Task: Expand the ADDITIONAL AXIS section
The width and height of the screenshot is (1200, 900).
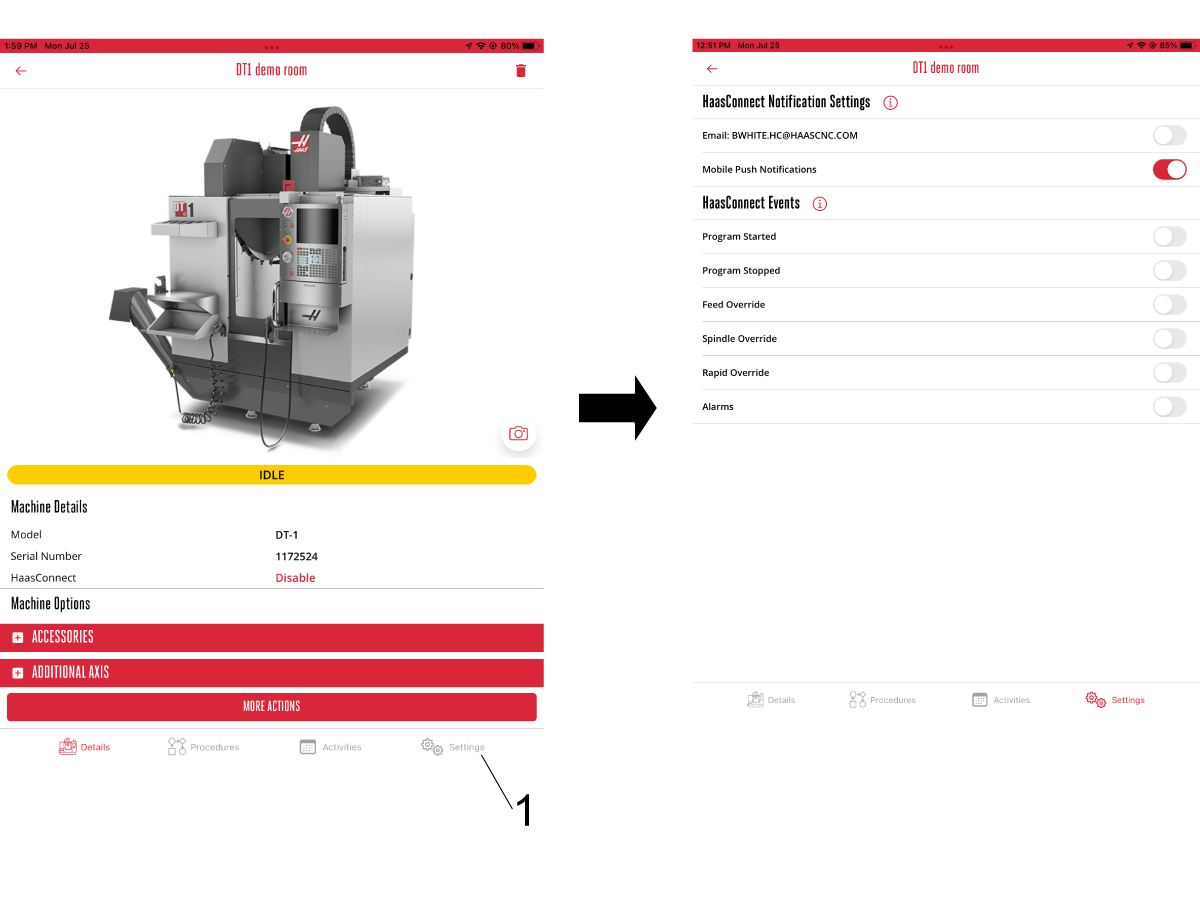Action: point(272,672)
